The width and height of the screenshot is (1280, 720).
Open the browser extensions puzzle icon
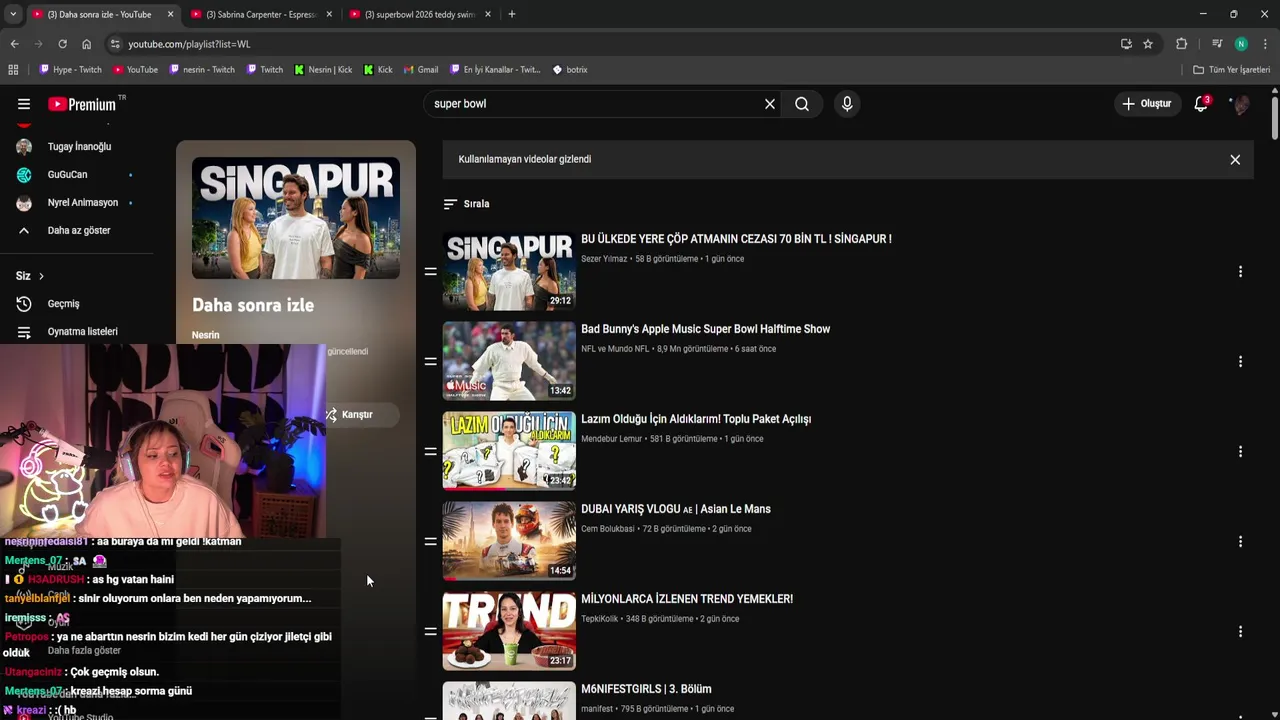[x=1181, y=44]
